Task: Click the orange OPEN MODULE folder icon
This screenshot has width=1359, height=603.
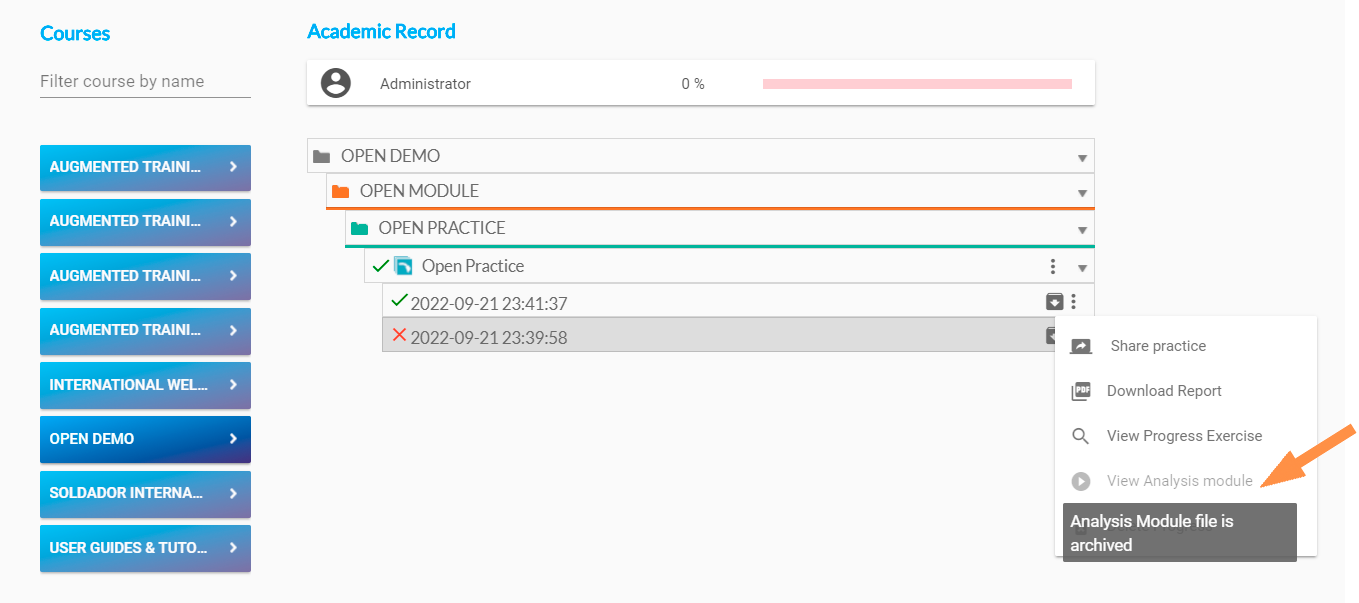Action: coord(340,191)
